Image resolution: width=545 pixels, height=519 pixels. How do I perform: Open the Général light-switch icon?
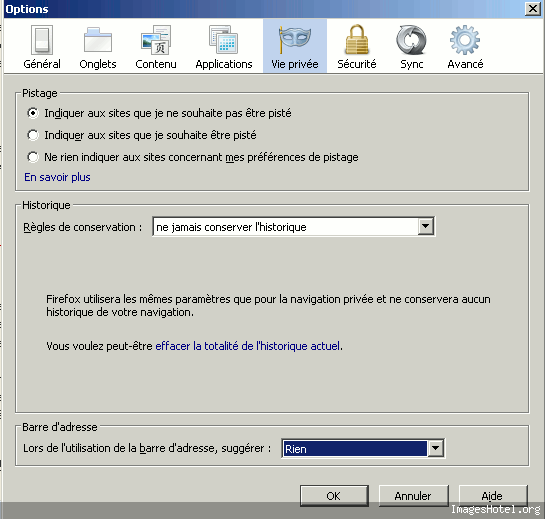42,40
